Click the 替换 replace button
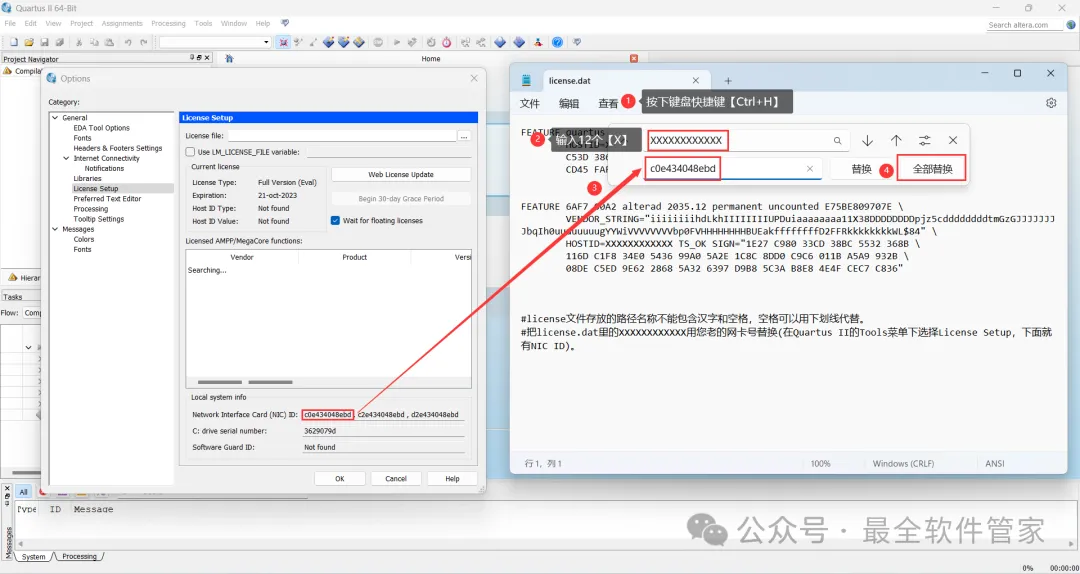 tap(862, 169)
